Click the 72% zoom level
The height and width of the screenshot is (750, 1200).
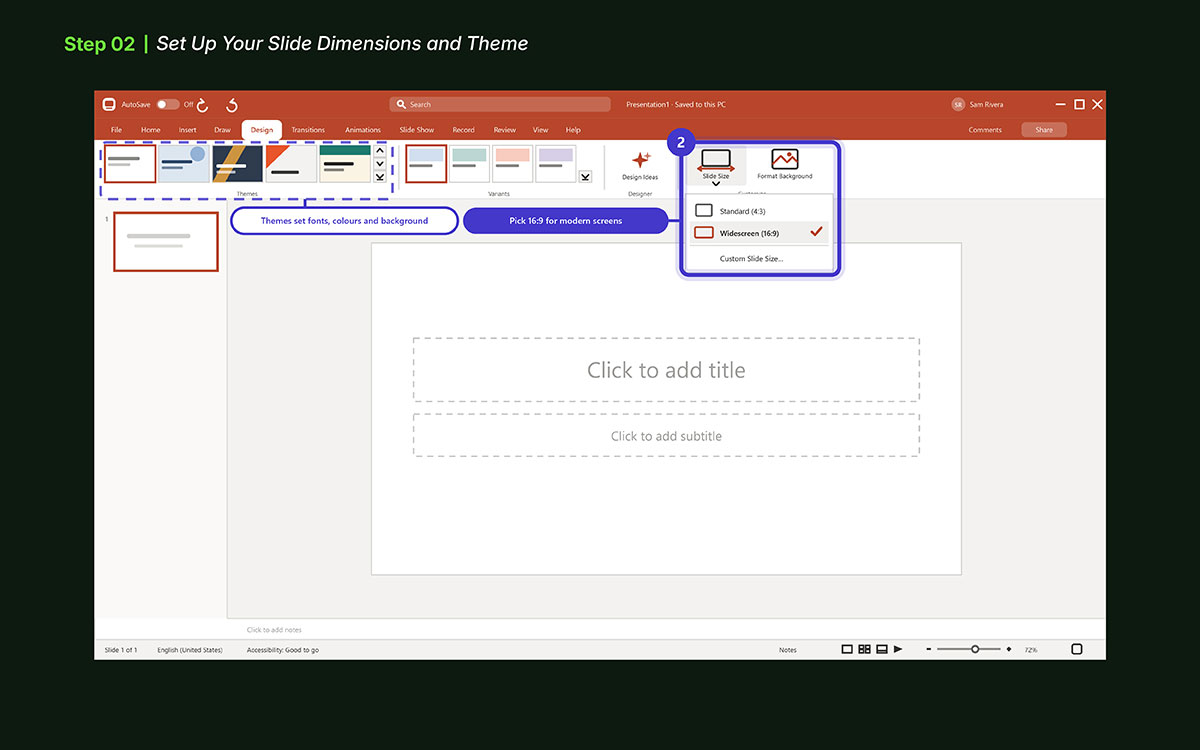(x=1031, y=650)
